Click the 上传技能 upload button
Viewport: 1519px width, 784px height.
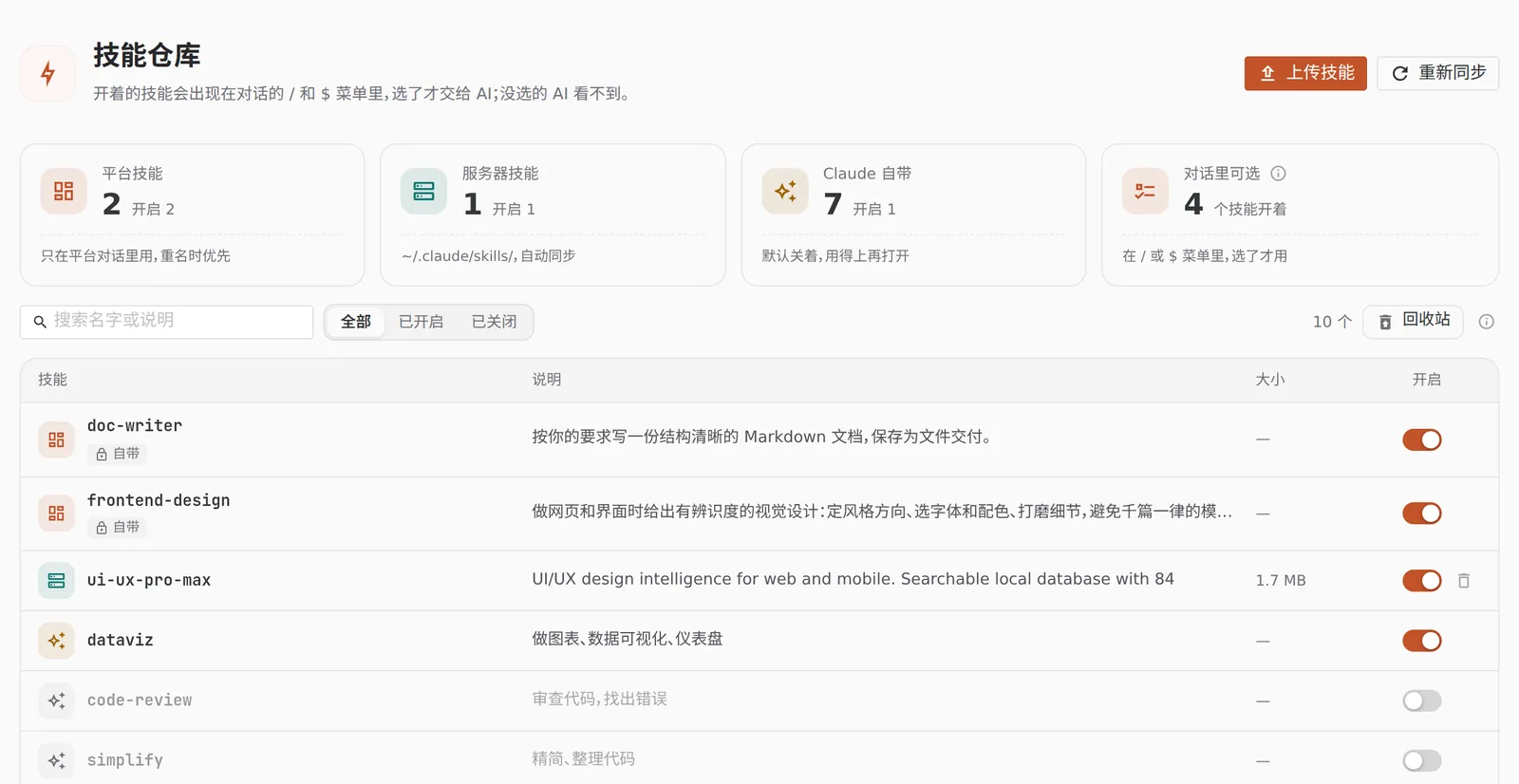[1305, 73]
